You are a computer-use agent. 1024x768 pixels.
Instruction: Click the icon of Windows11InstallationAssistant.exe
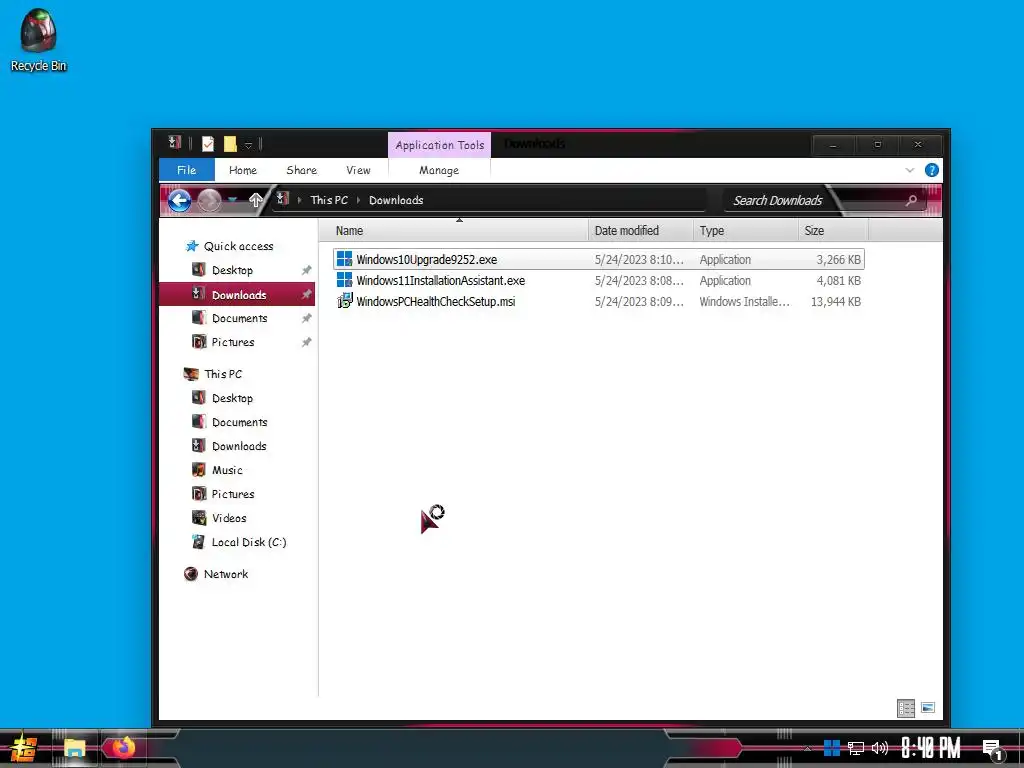[x=344, y=280]
